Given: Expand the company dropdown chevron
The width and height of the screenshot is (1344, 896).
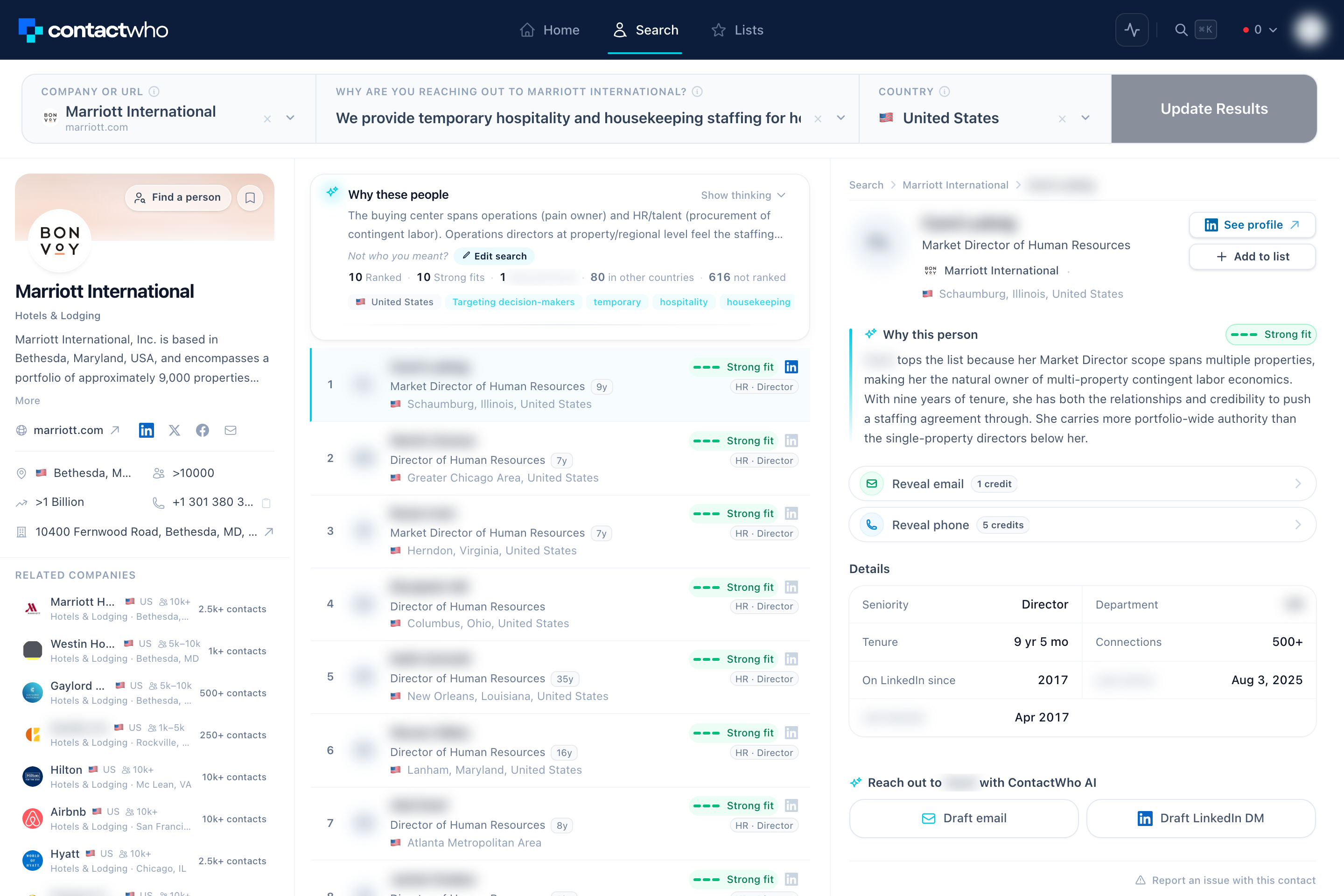Looking at the screenshot, I should point(290,118).
